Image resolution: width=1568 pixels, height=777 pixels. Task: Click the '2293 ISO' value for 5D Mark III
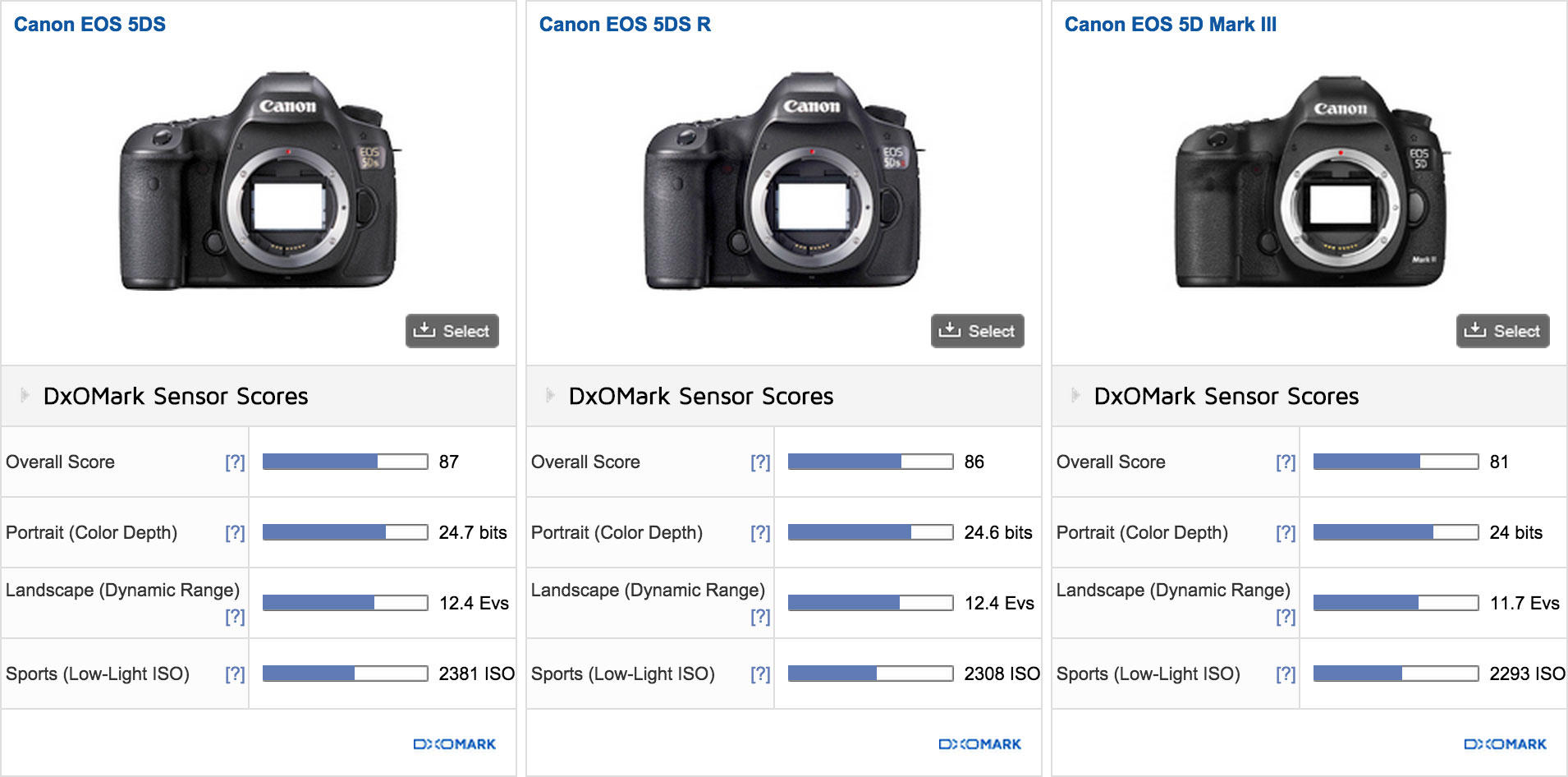[1528, 674]
